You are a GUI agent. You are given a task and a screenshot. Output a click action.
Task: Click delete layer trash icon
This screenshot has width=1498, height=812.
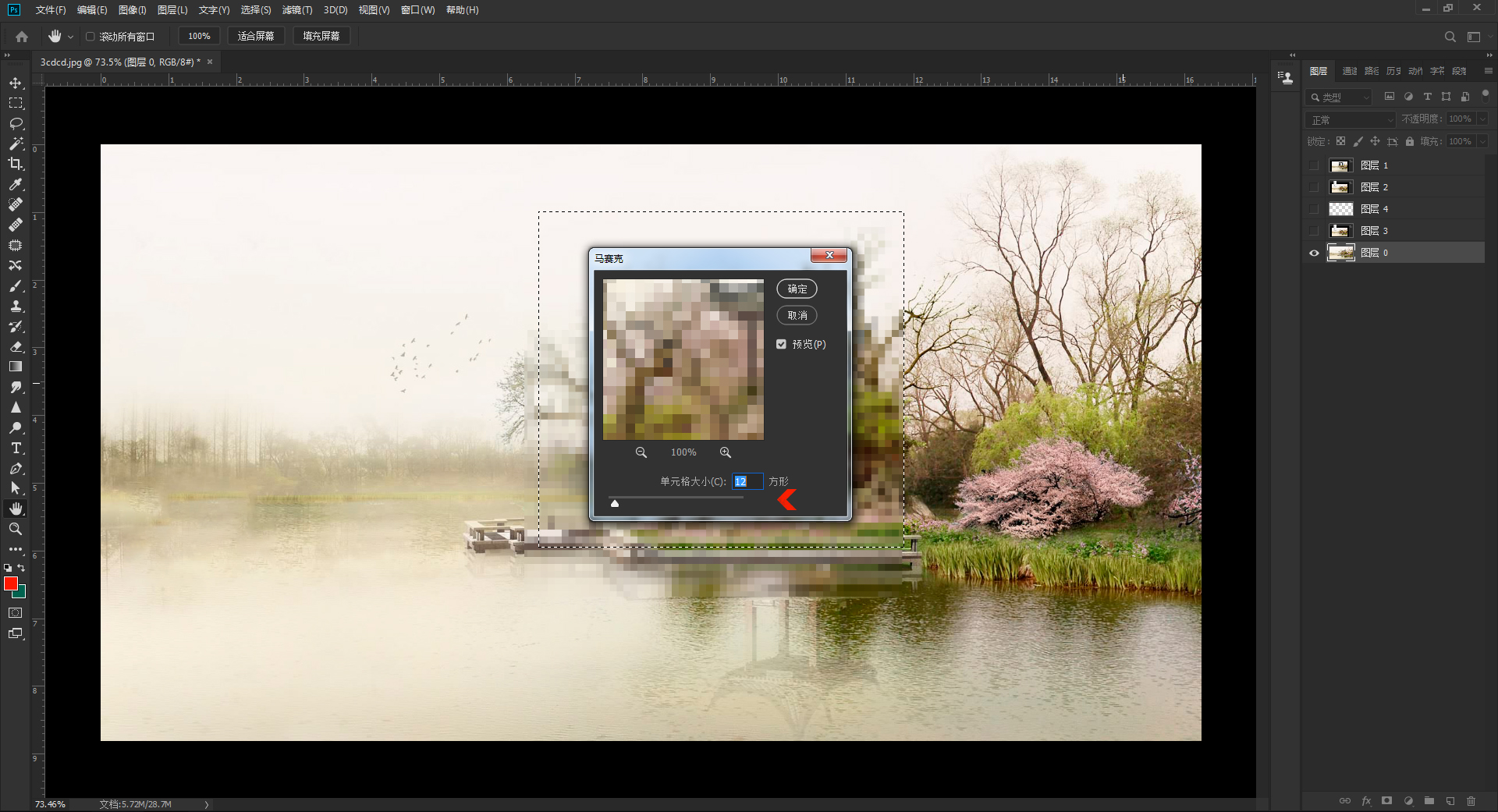point(1471,801)
